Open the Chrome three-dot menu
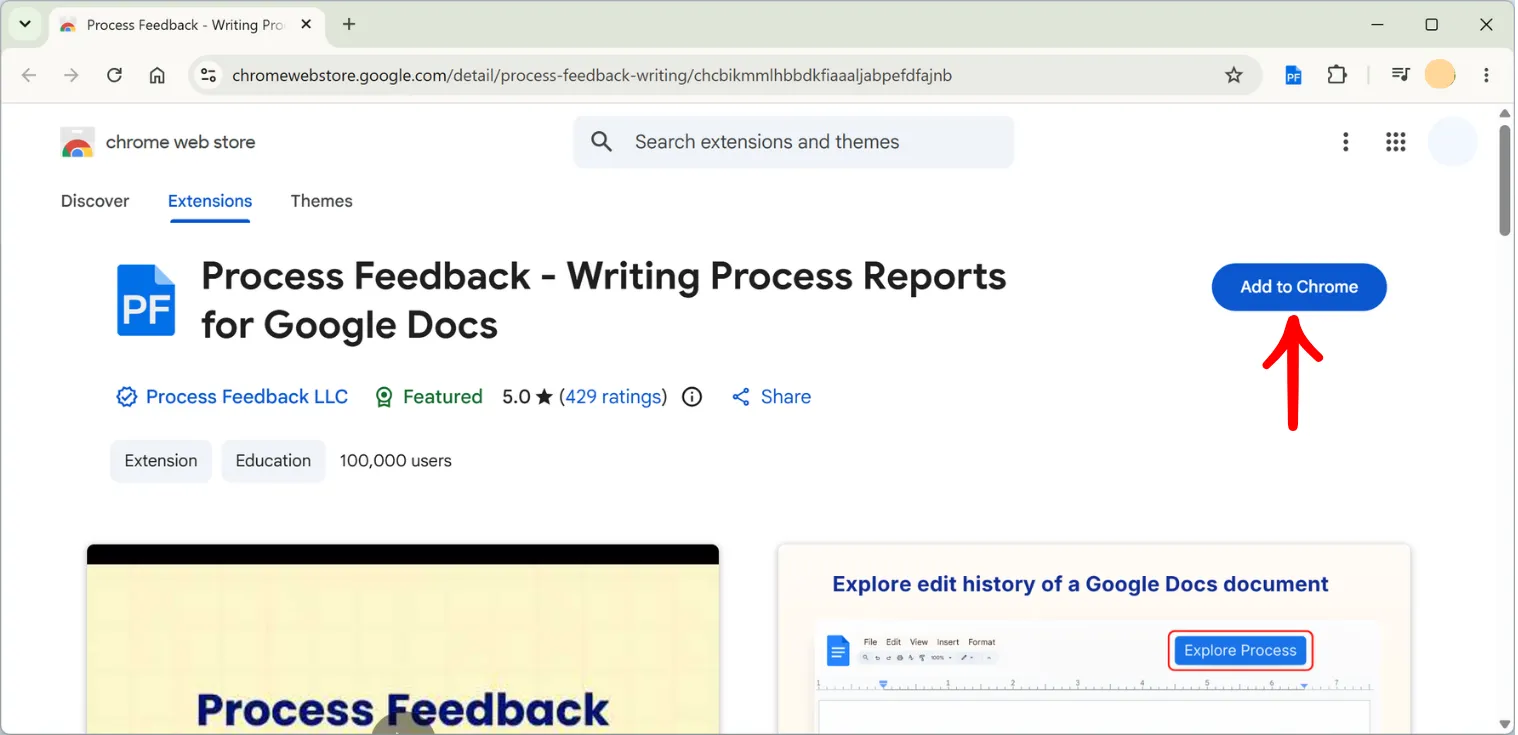1518x735 pixels. point(1486,75)
